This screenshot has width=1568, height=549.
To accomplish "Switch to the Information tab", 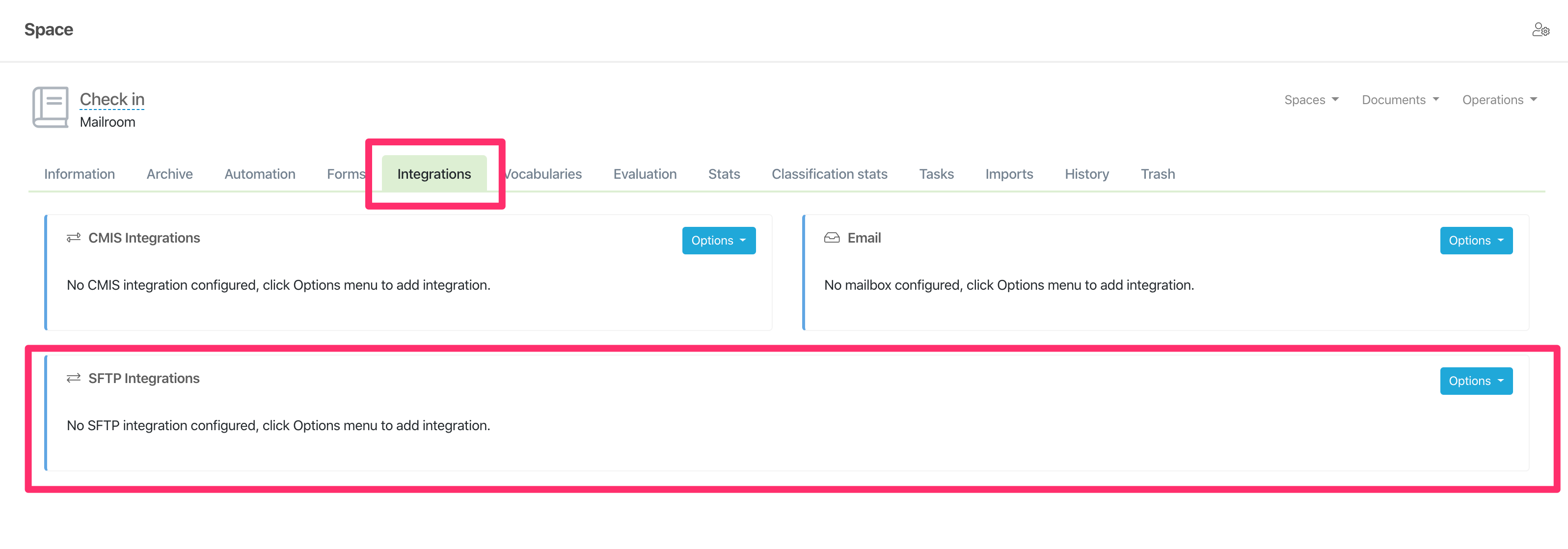I will (79, 174).
